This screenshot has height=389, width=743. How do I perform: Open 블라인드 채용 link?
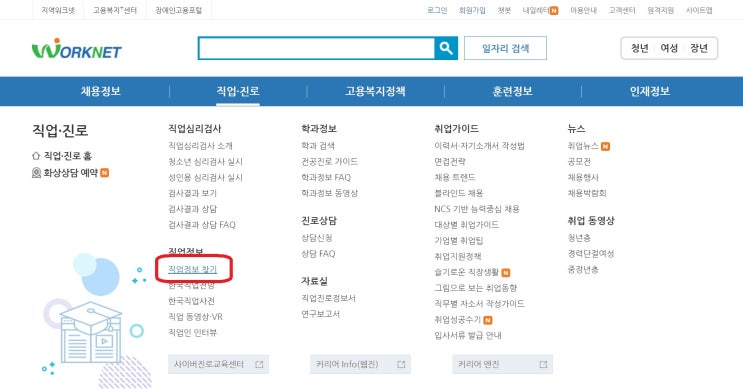[x=459, y=193]
